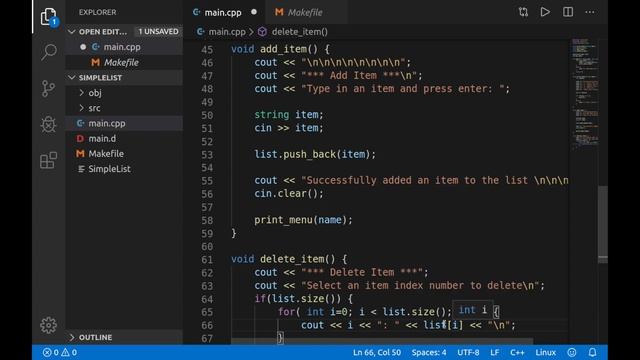Screen dimensions: 640x360
Task: Open the Explorer view in activity bar
Action: point(49,17)
